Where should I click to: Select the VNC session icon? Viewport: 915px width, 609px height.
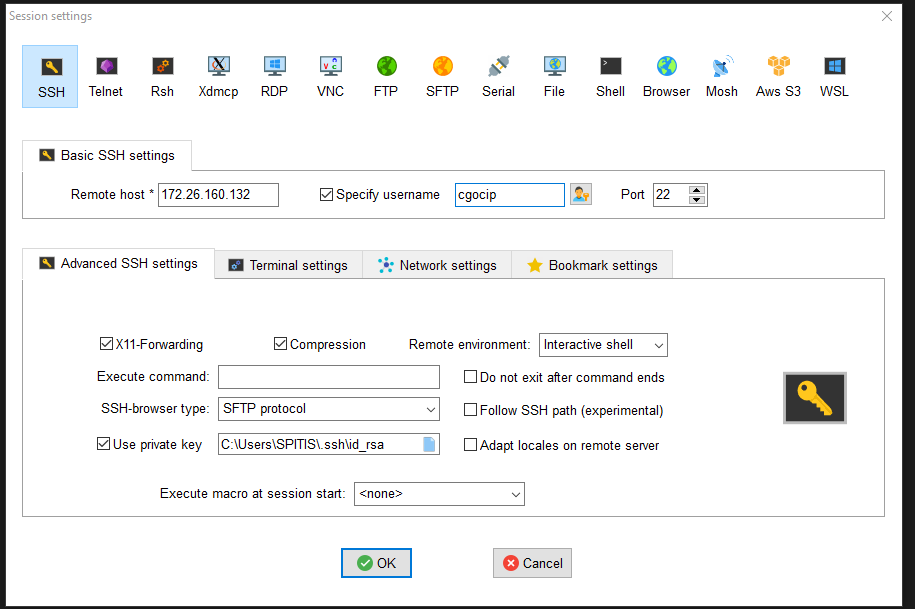click(x=330, y=76)
